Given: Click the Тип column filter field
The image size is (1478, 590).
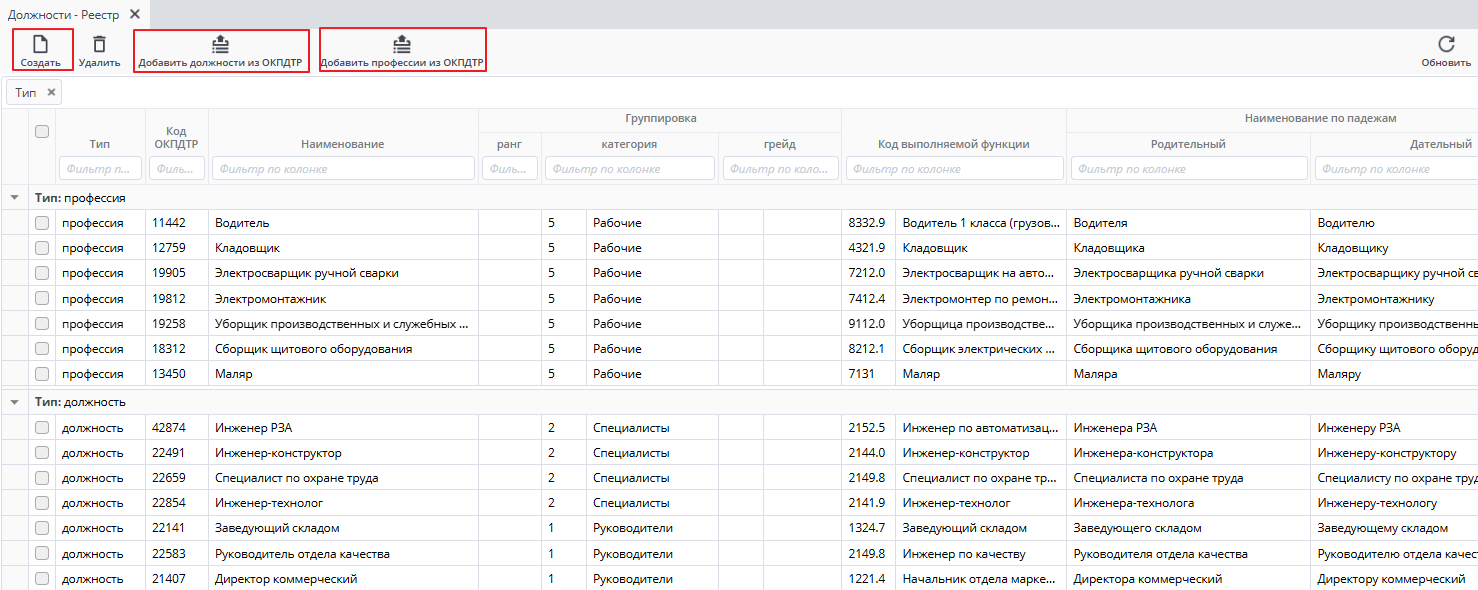Looking at the screenshot, I should (x=100, y=169).
